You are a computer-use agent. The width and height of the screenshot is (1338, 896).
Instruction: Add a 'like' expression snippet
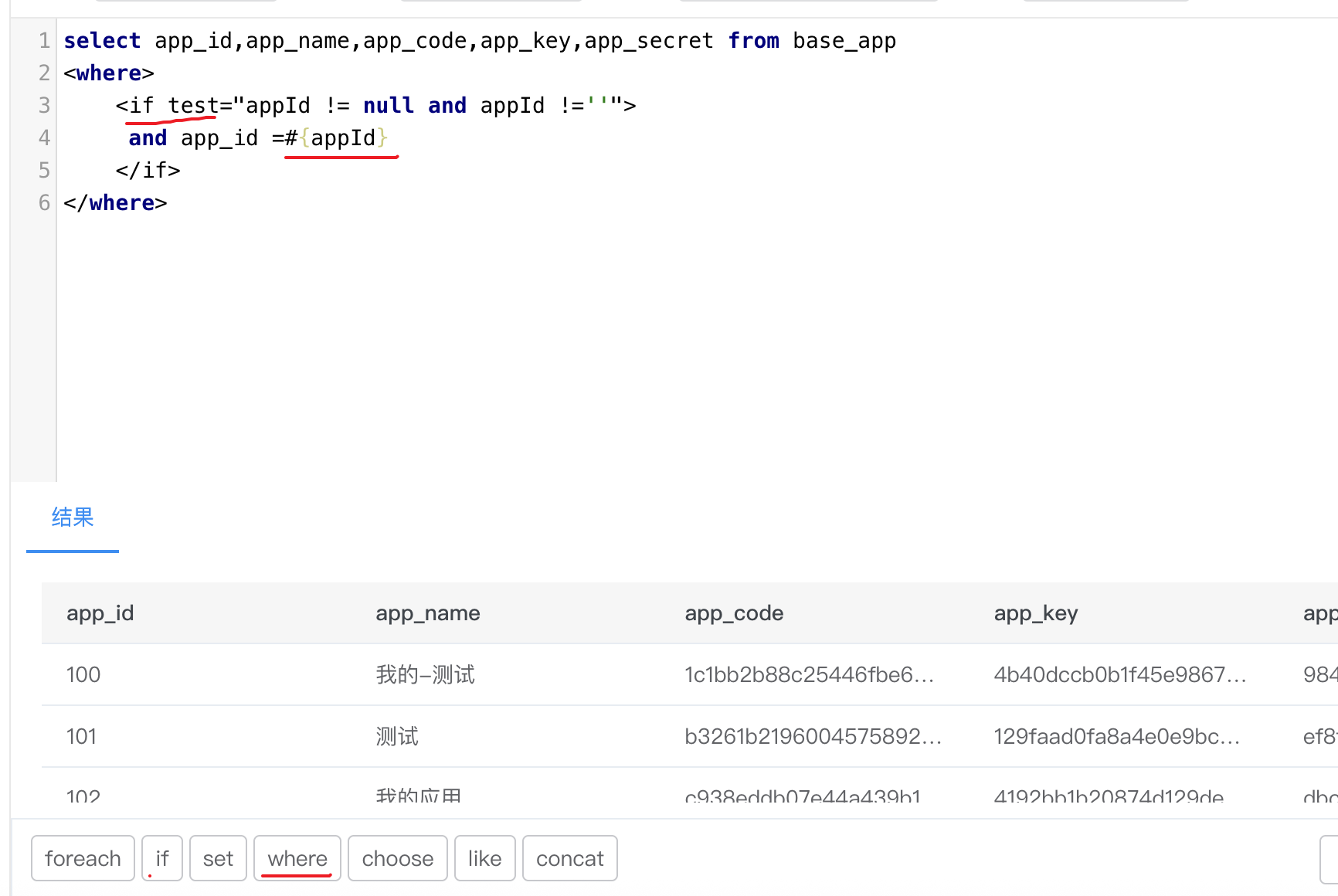click(484, 858)
